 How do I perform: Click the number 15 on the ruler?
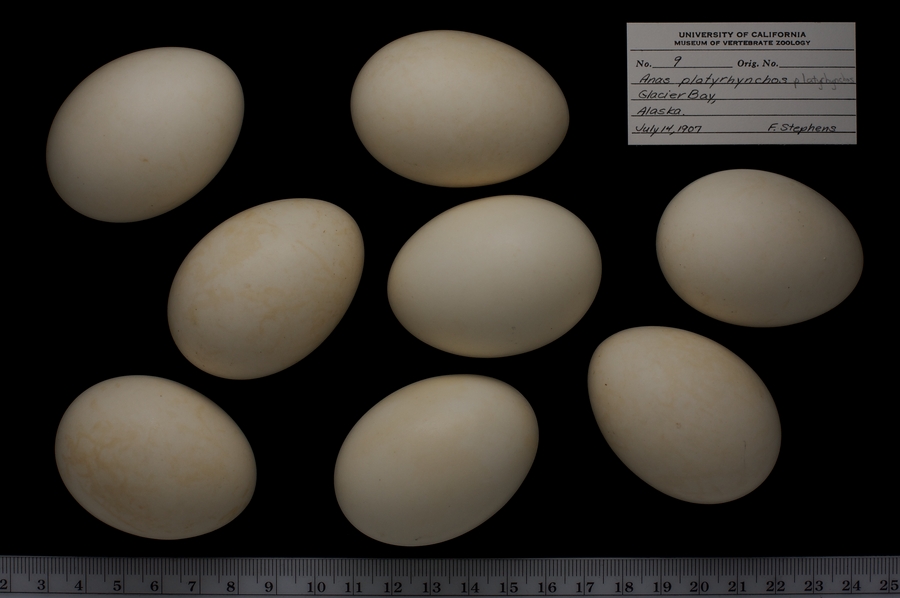tap(509, 586)
